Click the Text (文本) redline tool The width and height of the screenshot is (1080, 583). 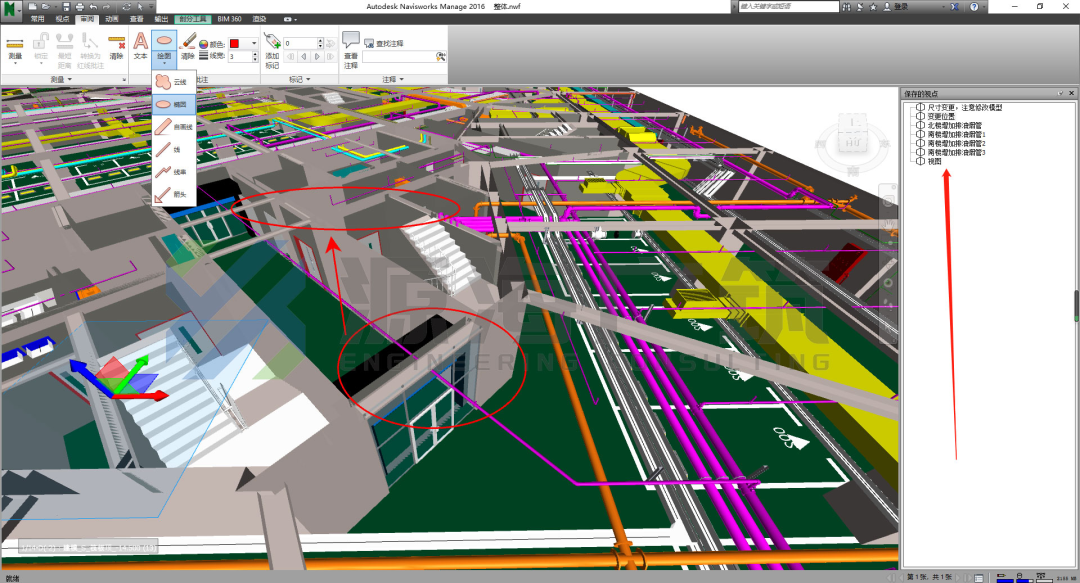pyautogui.click(x=140, y=46)
